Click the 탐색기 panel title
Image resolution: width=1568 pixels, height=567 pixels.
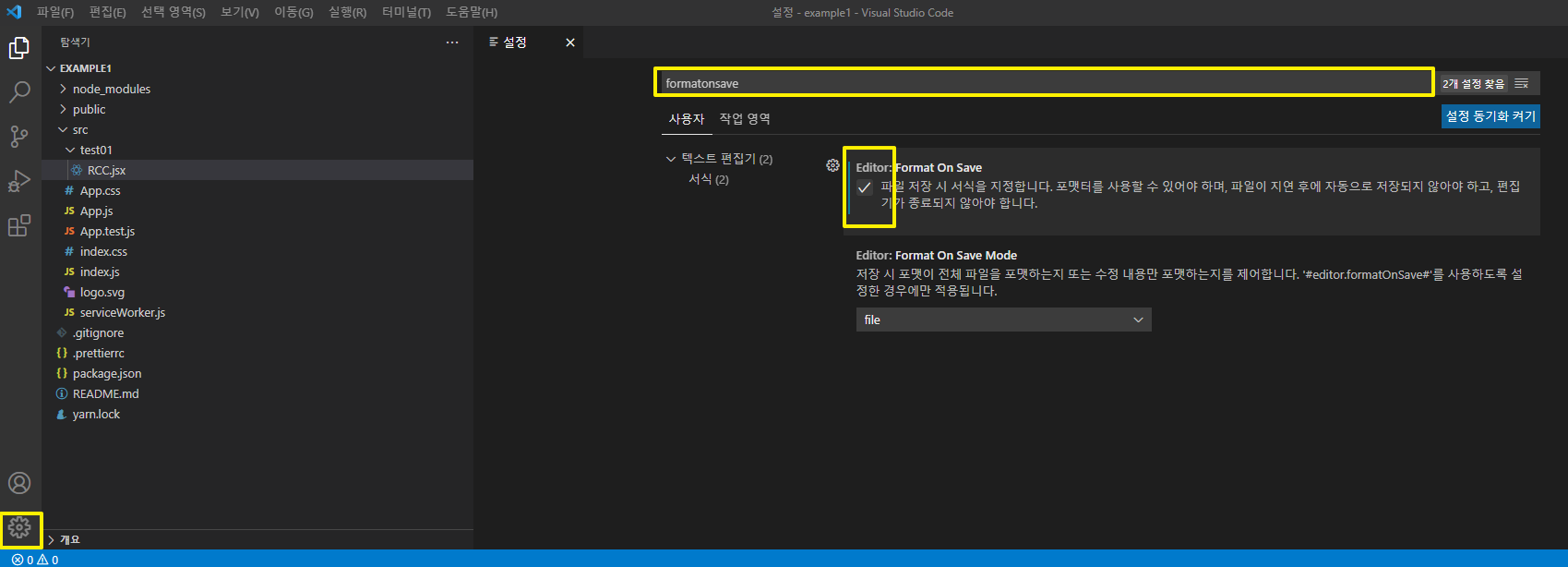point(75,42)
